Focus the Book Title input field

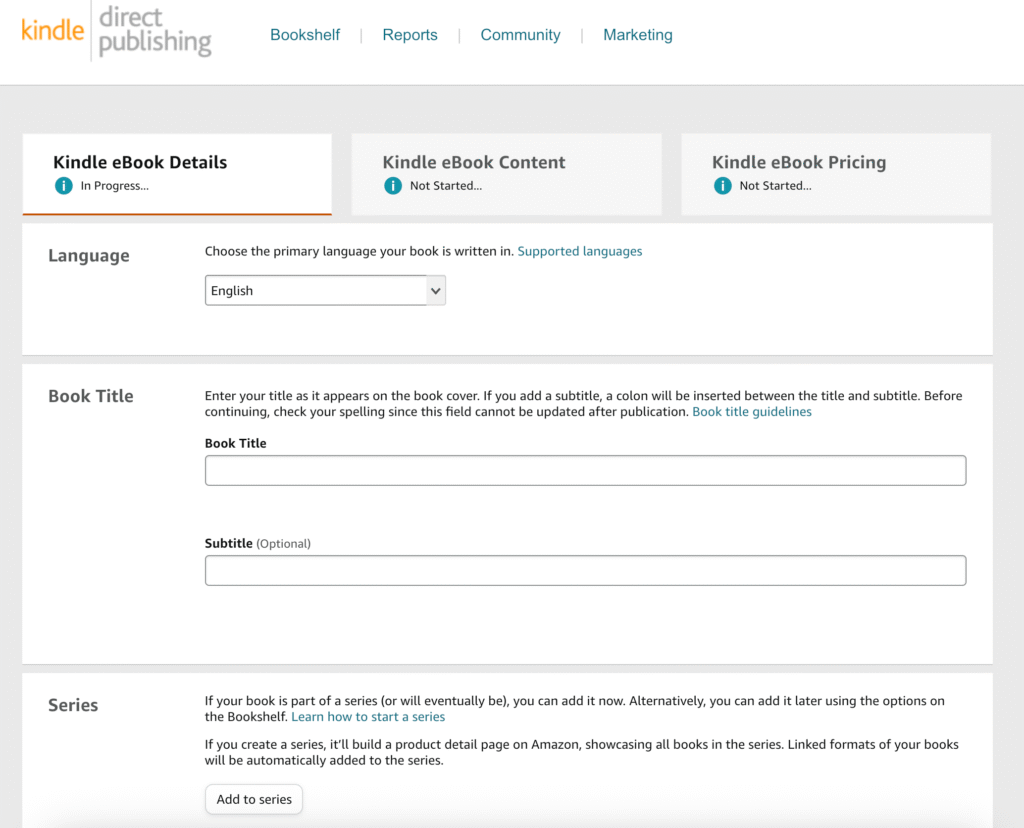click(x=586, y=471)
